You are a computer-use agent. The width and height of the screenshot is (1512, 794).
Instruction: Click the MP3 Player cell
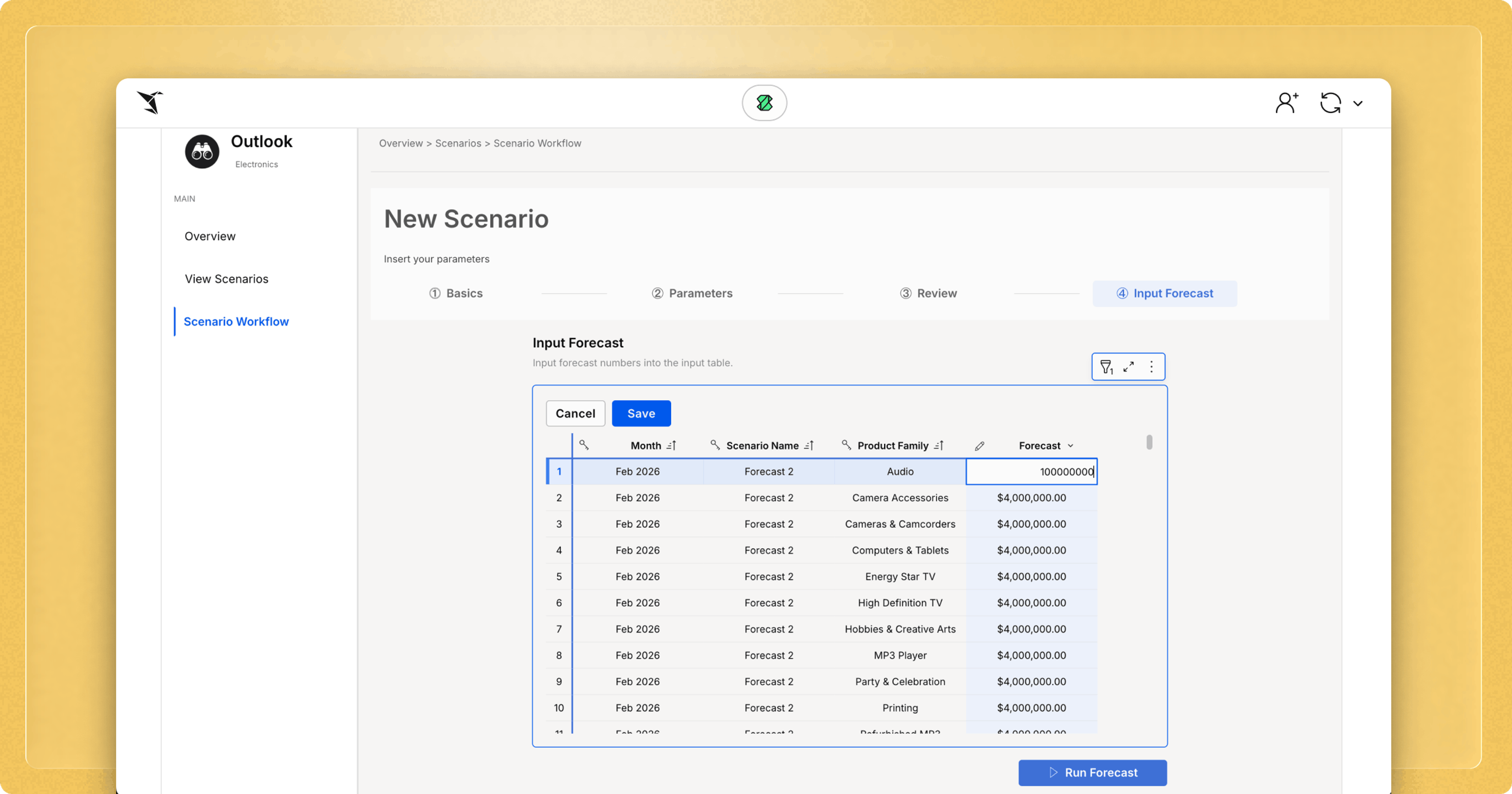click(900, 655)
